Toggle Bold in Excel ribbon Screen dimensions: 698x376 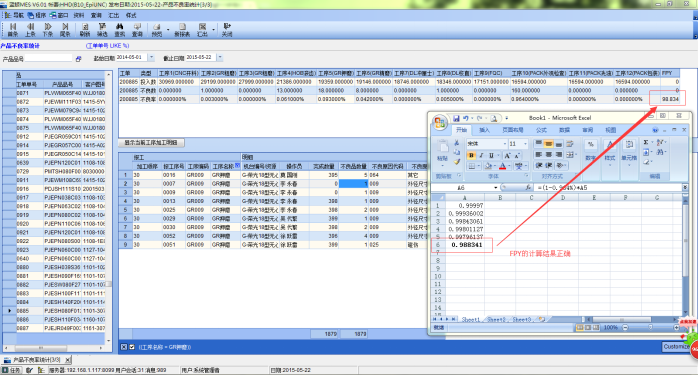pyautogui.click(x=471, y=155)
